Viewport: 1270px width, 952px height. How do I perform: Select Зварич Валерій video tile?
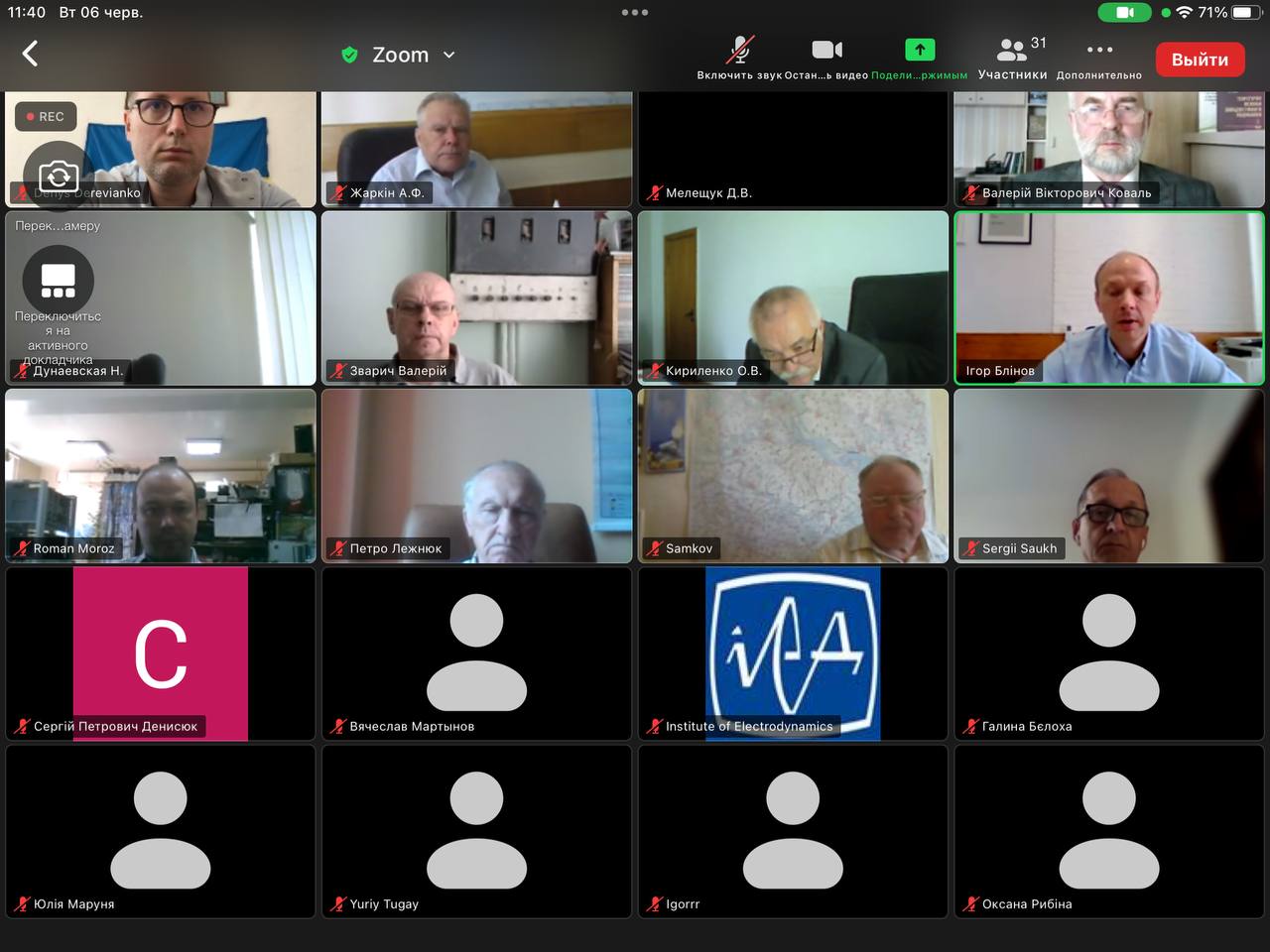tap(477, 298)
